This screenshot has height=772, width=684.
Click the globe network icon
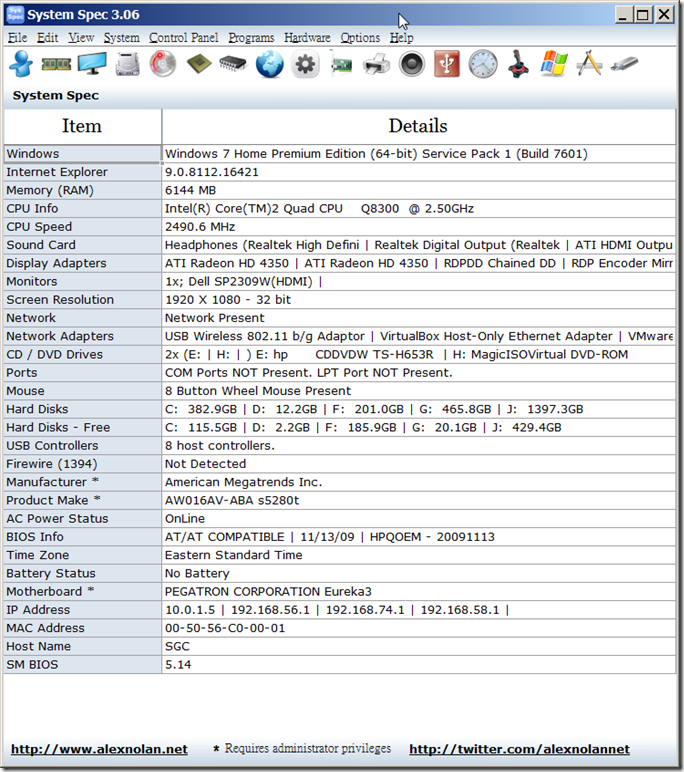pyautogui.click(x=269, y=64)
